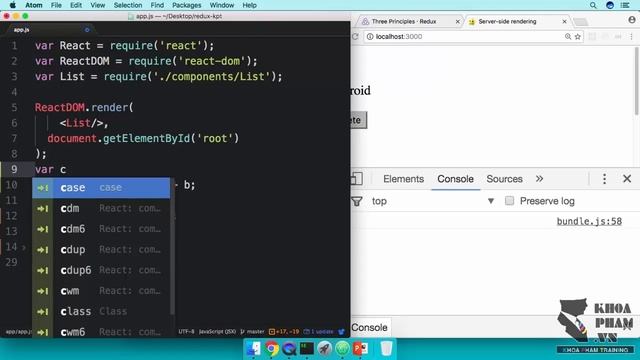Open the Selection menu
640x360 pixels.
[x=128, y=5]
